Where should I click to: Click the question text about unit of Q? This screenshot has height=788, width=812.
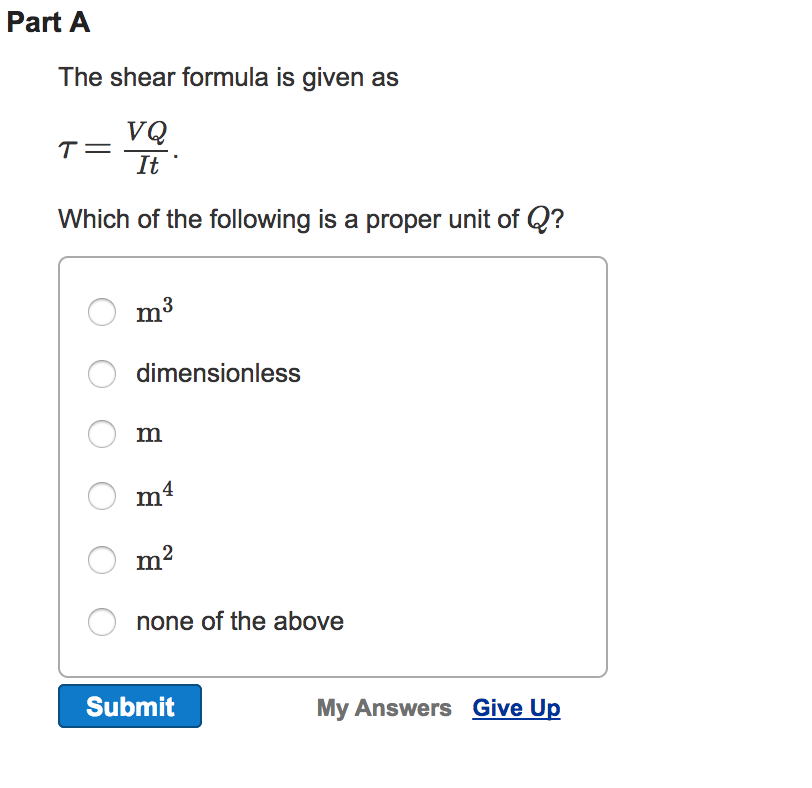(311, 219)
